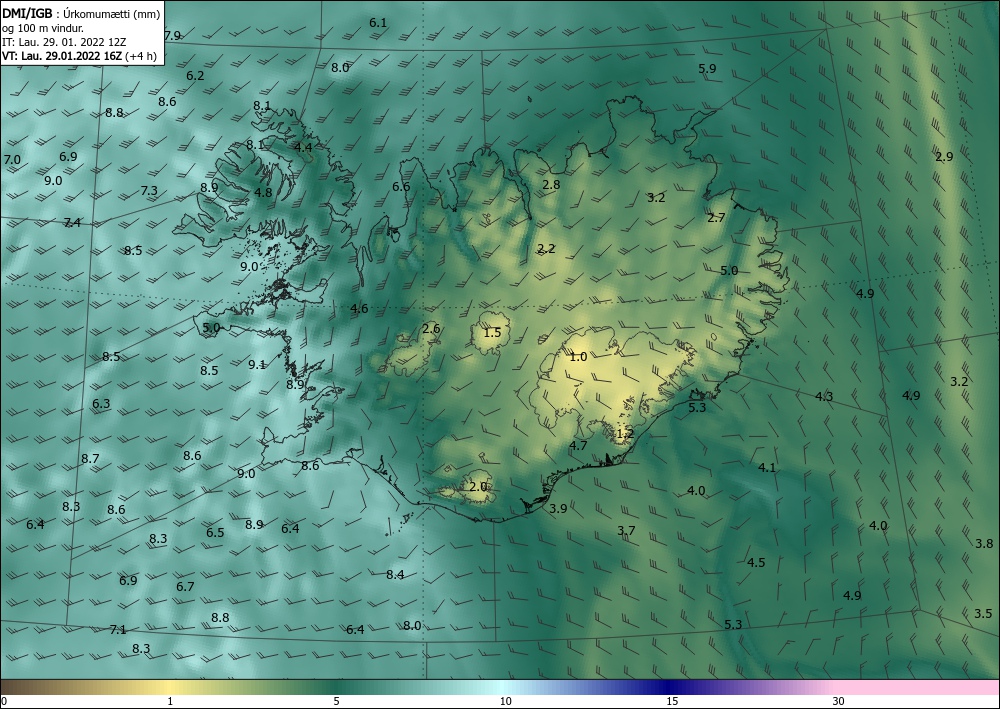Click the '4.1' value on the map

click(767, 467)
